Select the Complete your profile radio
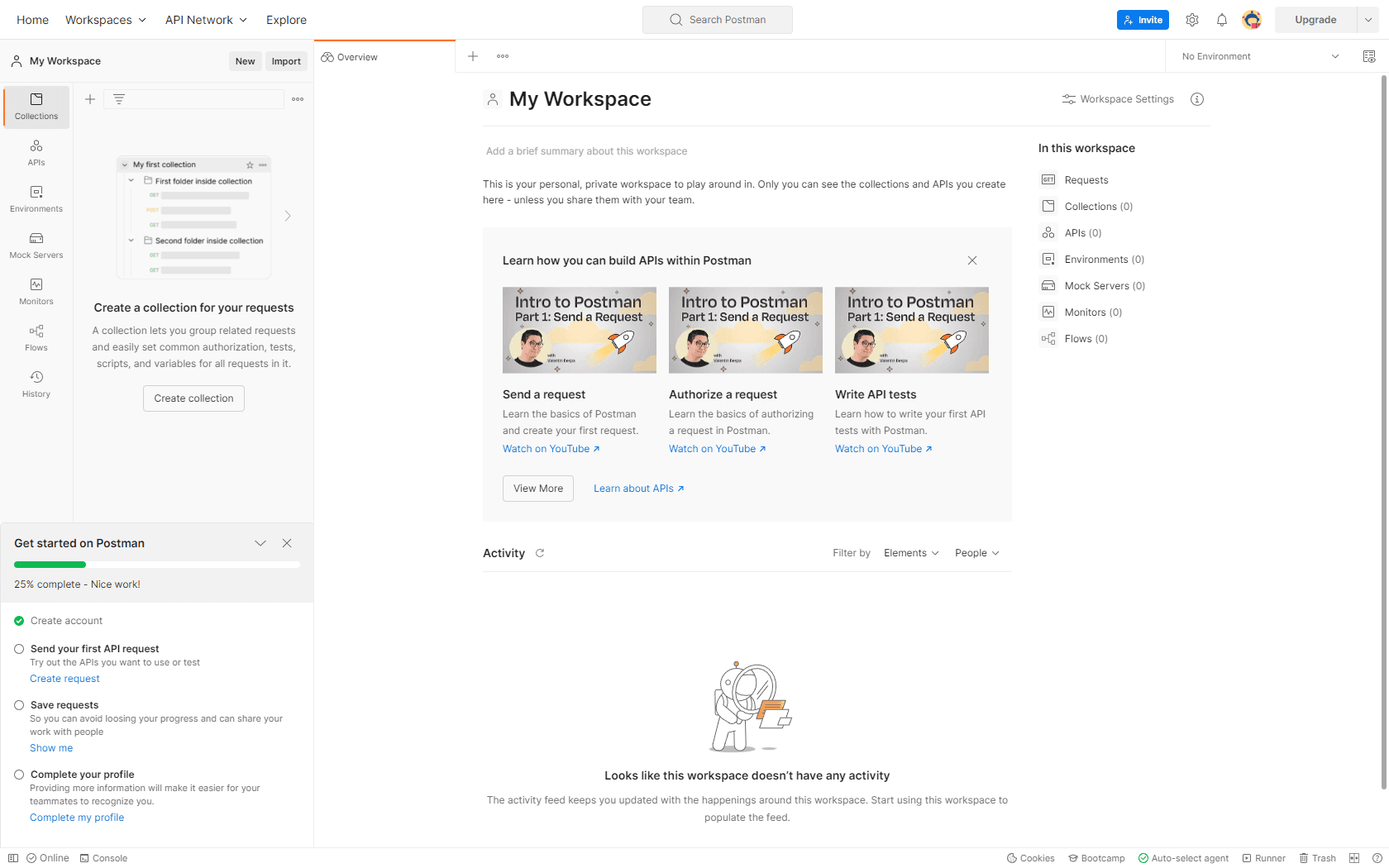 19,775
